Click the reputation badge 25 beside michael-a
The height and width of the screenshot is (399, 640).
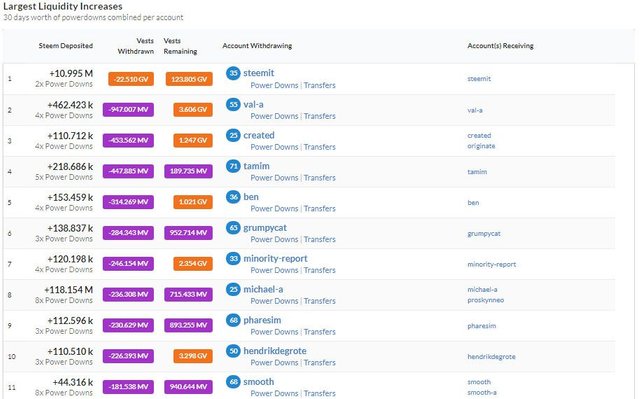click(x=233, y=289)
